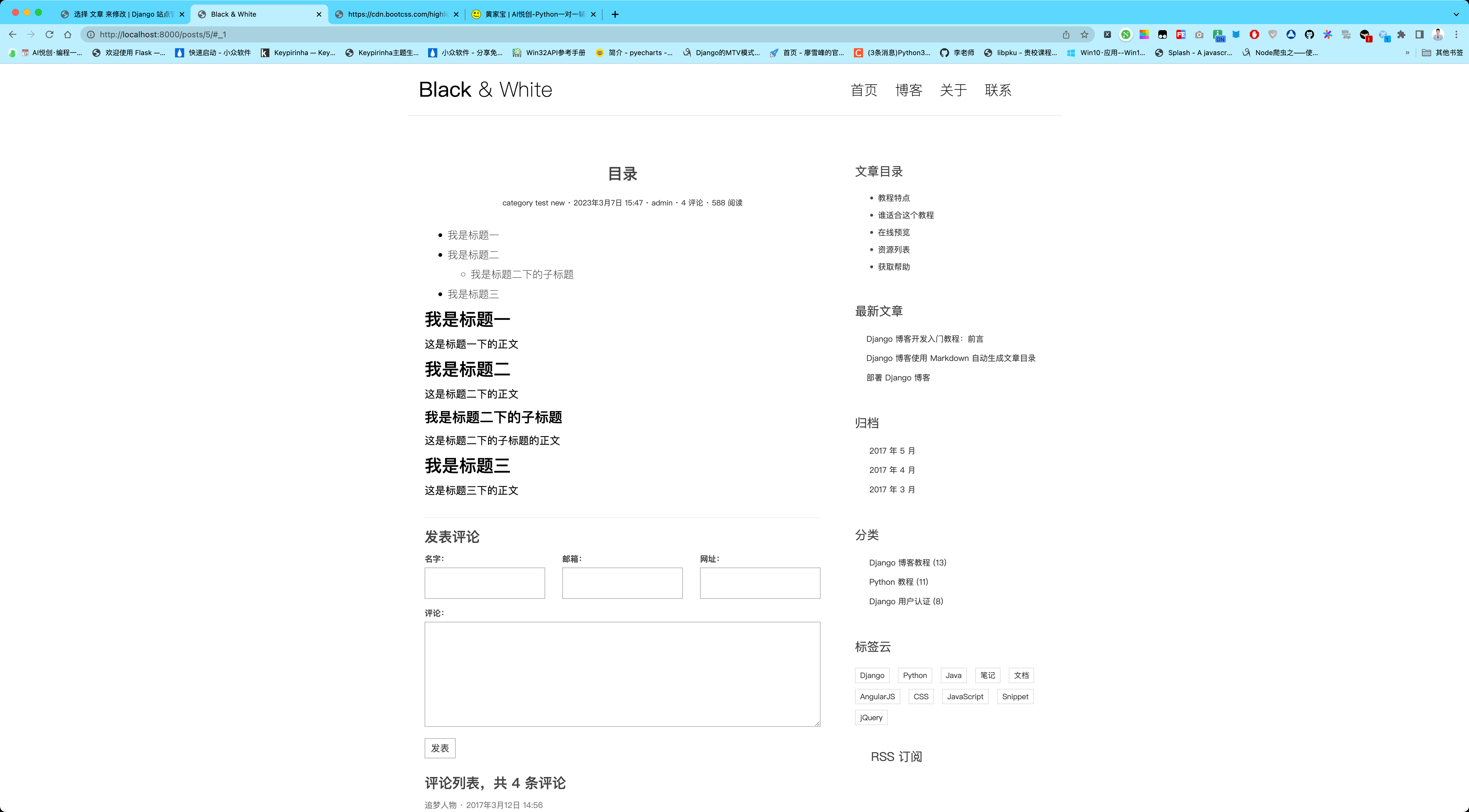Open the Extensions puzzle menu
Image resolution: width=1469 pixels, height=812 pixels.
coord(1401,34)
